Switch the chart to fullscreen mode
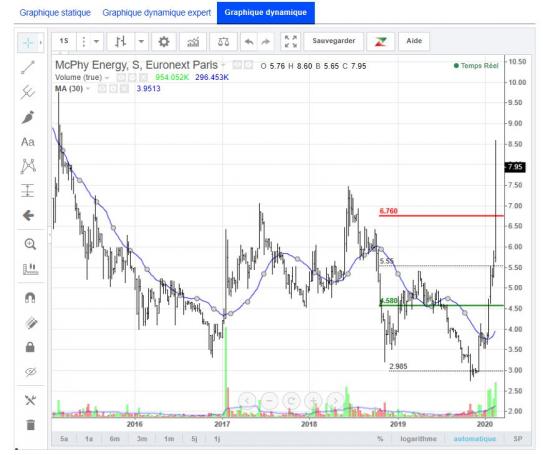This screenshot has height=455, width=543. click(x=291, y=42)
